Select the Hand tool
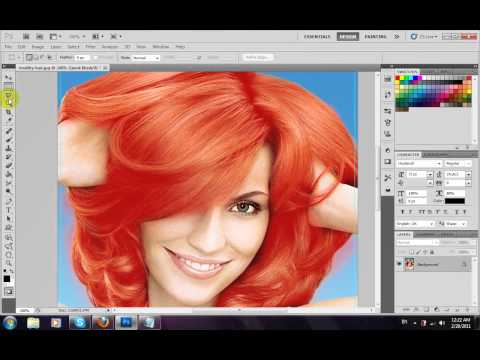480x360 pixels. point(8,255)
